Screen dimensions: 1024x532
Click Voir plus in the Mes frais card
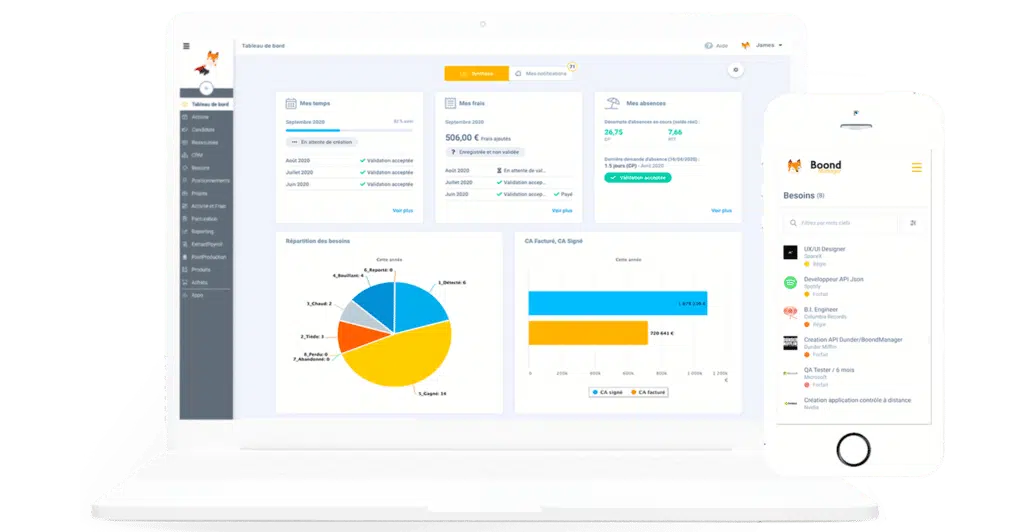[562, 210]
